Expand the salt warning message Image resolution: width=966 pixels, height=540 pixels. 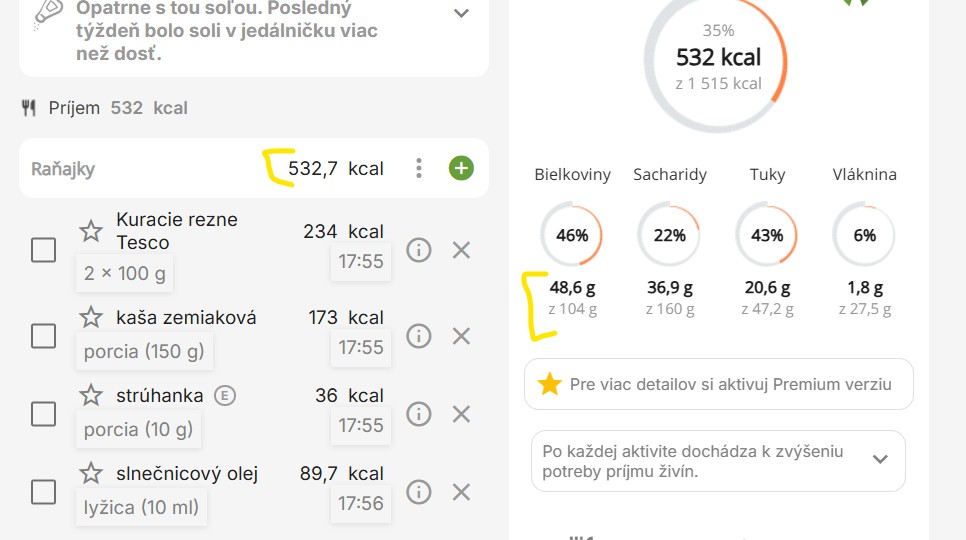tap(461, 13)
